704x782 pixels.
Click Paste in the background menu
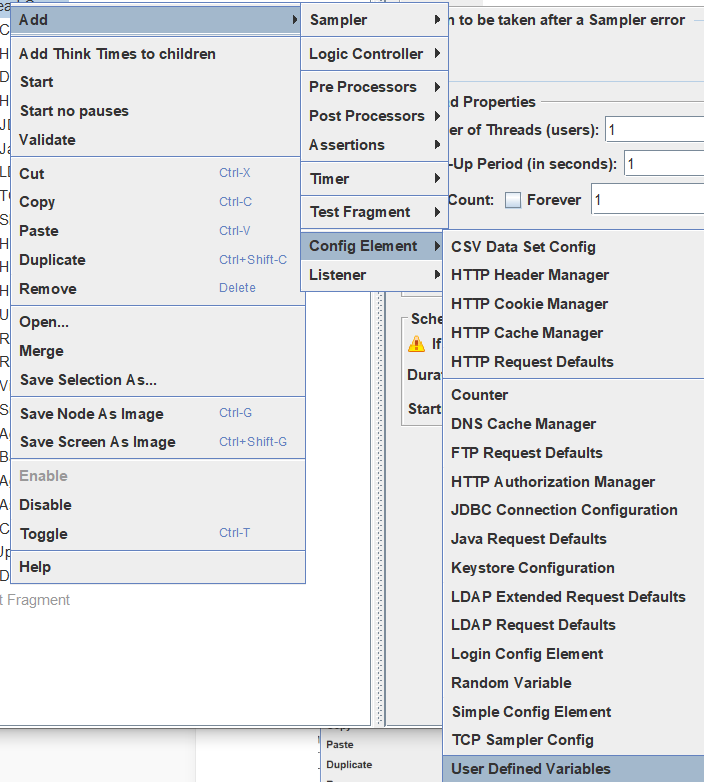340,745
